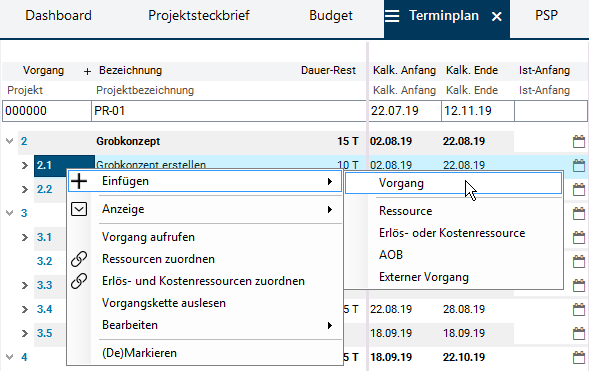The width and height of the screenshot is (589, 371).
Task: Click Grobkonzept end date 22.08.19
Action: 464,142
